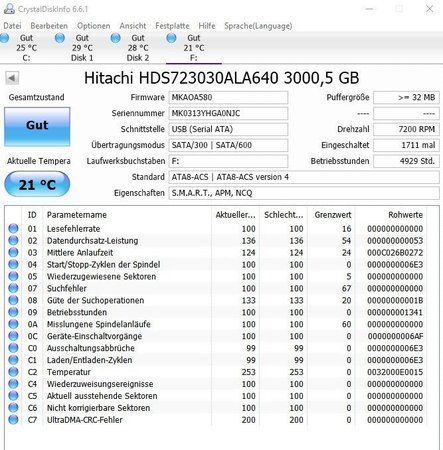Click the Eingeschaltet value 1711 mal
The image size is (443, 450).
tap(406, 145)
